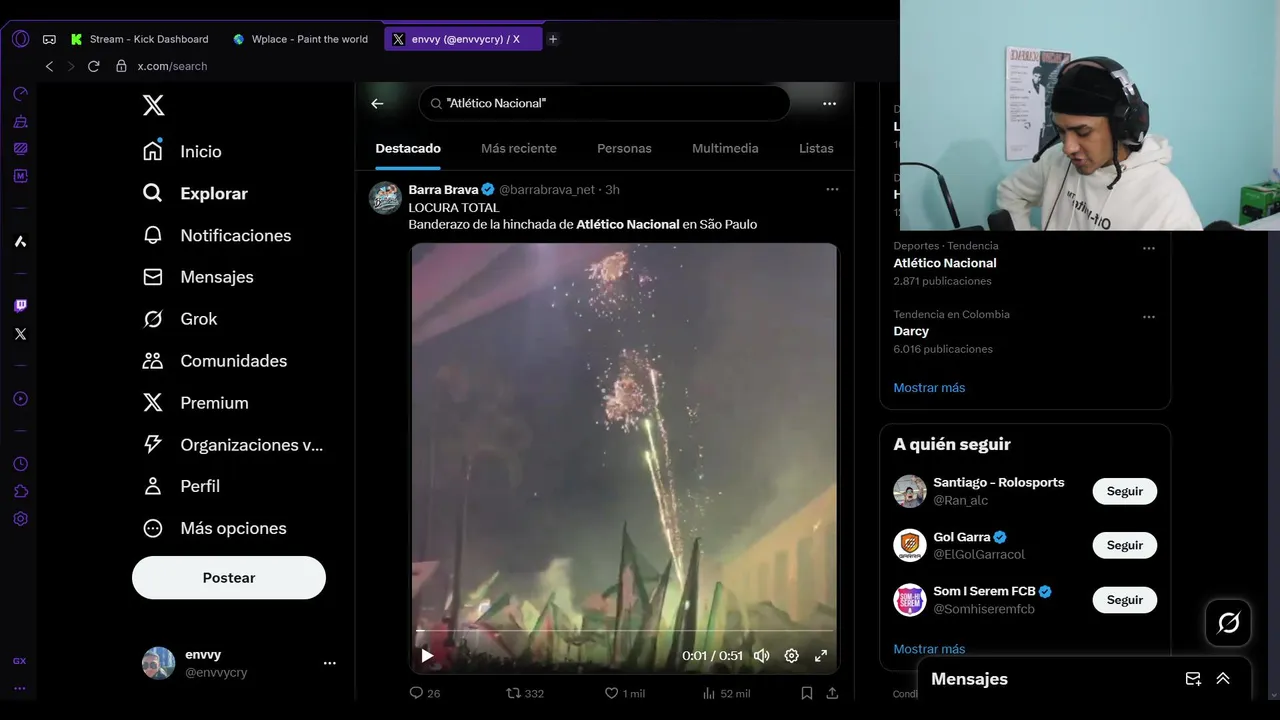Viewport: 1280px width, 720px height.
Task: Bookmark the Barra Brava post
Action: click(807, 693)
